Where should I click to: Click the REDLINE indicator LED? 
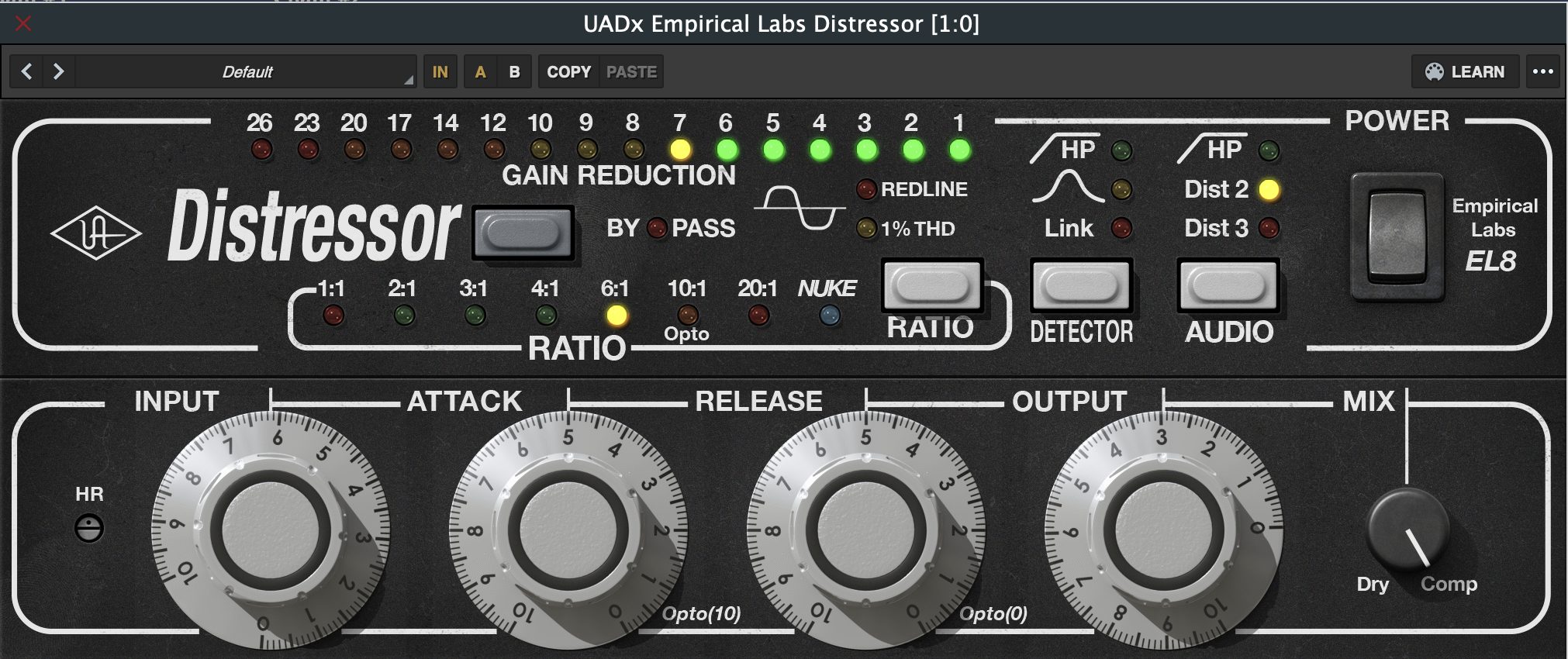click(x=866, y=189)
